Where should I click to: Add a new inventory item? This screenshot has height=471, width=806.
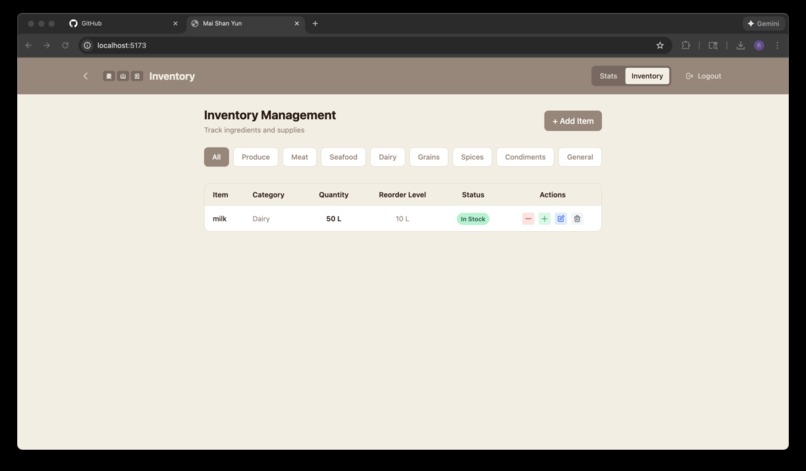pyautogui.click(x=573, y=121)
